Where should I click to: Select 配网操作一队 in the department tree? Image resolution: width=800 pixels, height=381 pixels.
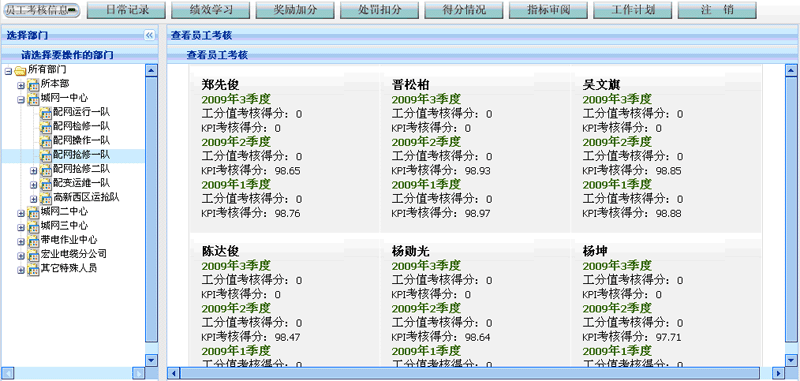pos(82,141)
